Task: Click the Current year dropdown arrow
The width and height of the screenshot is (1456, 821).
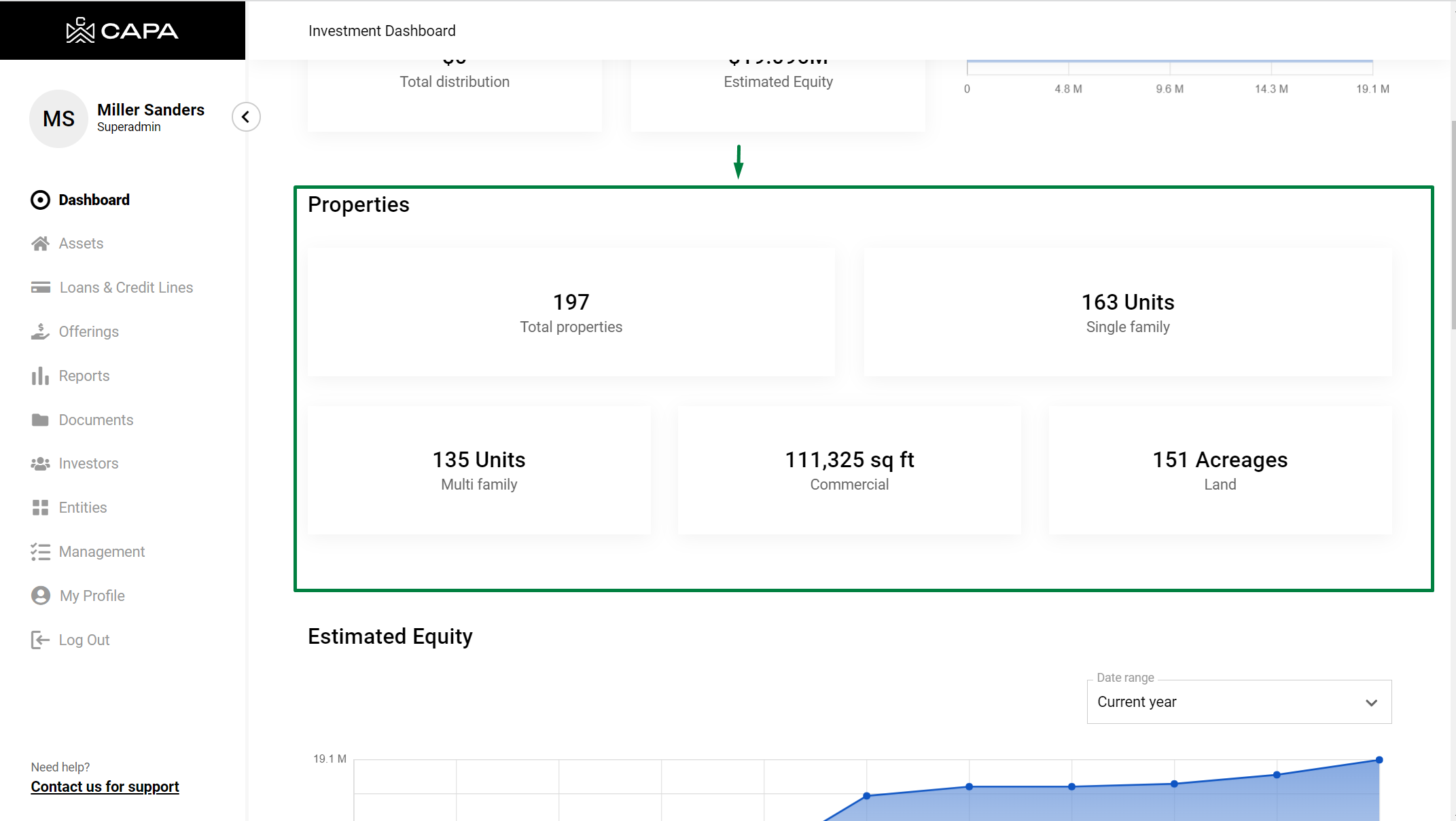Action: pos(1371,703)
